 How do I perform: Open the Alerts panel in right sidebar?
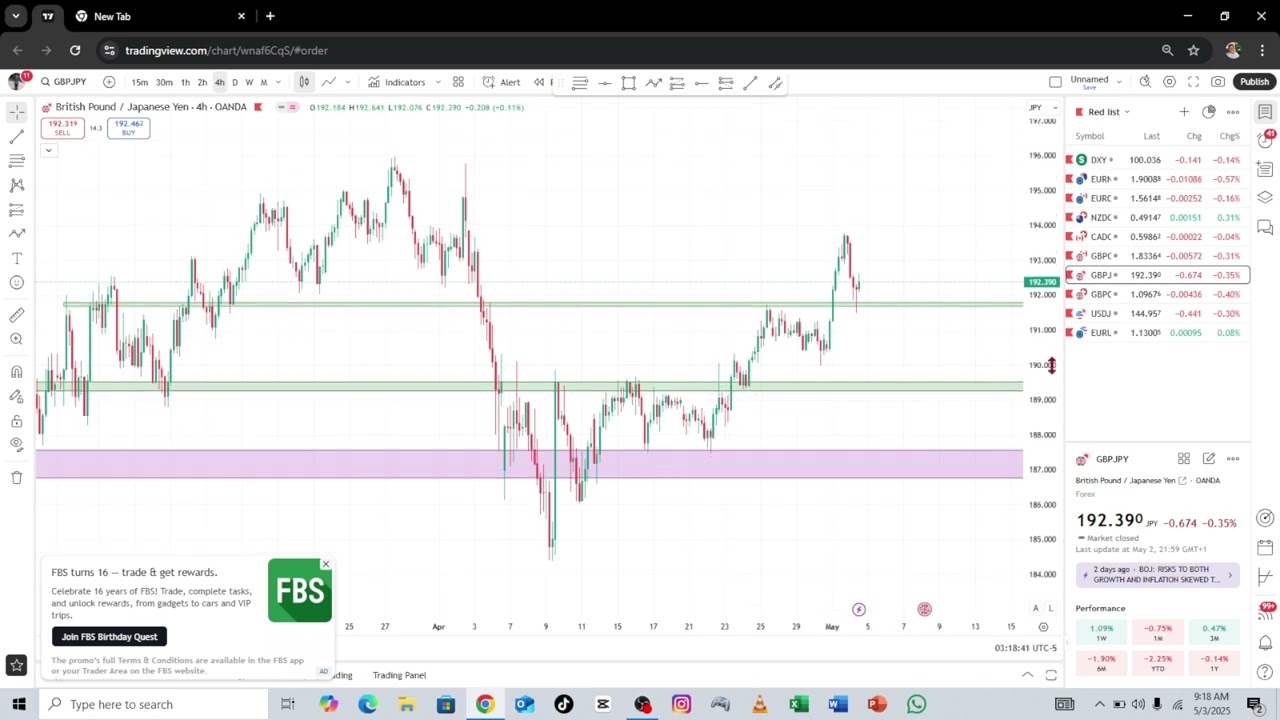click(x=1265, y=140)
